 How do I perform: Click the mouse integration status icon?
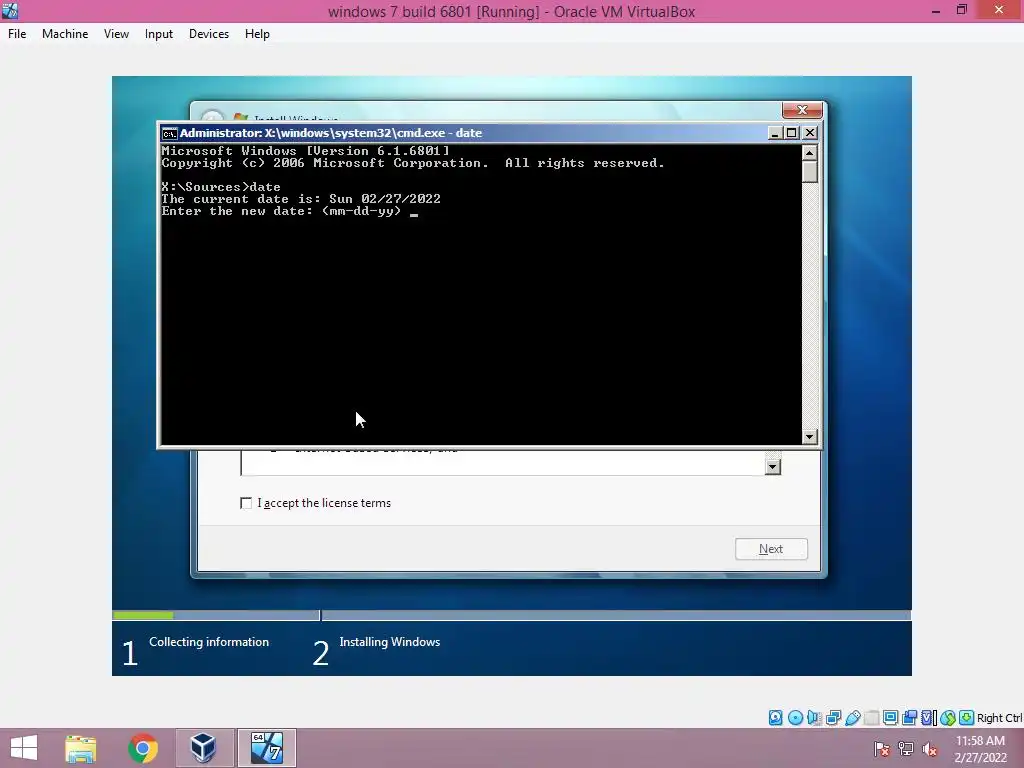[x=948, y=718]
